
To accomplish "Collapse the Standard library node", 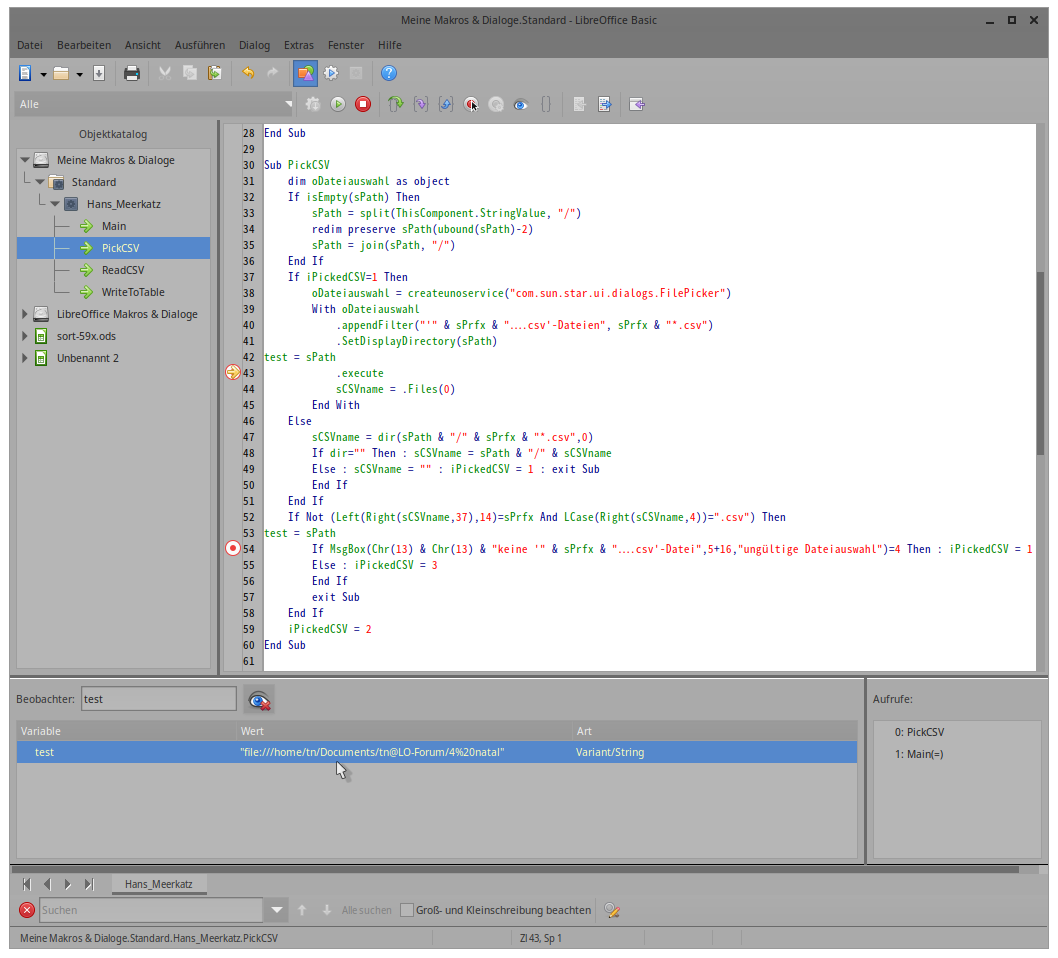I will tap(40, 182).
